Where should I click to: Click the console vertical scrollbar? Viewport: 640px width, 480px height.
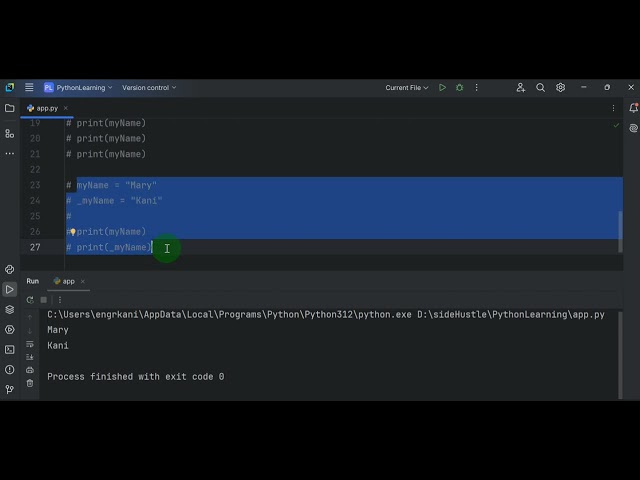click(x=620, y=355)
